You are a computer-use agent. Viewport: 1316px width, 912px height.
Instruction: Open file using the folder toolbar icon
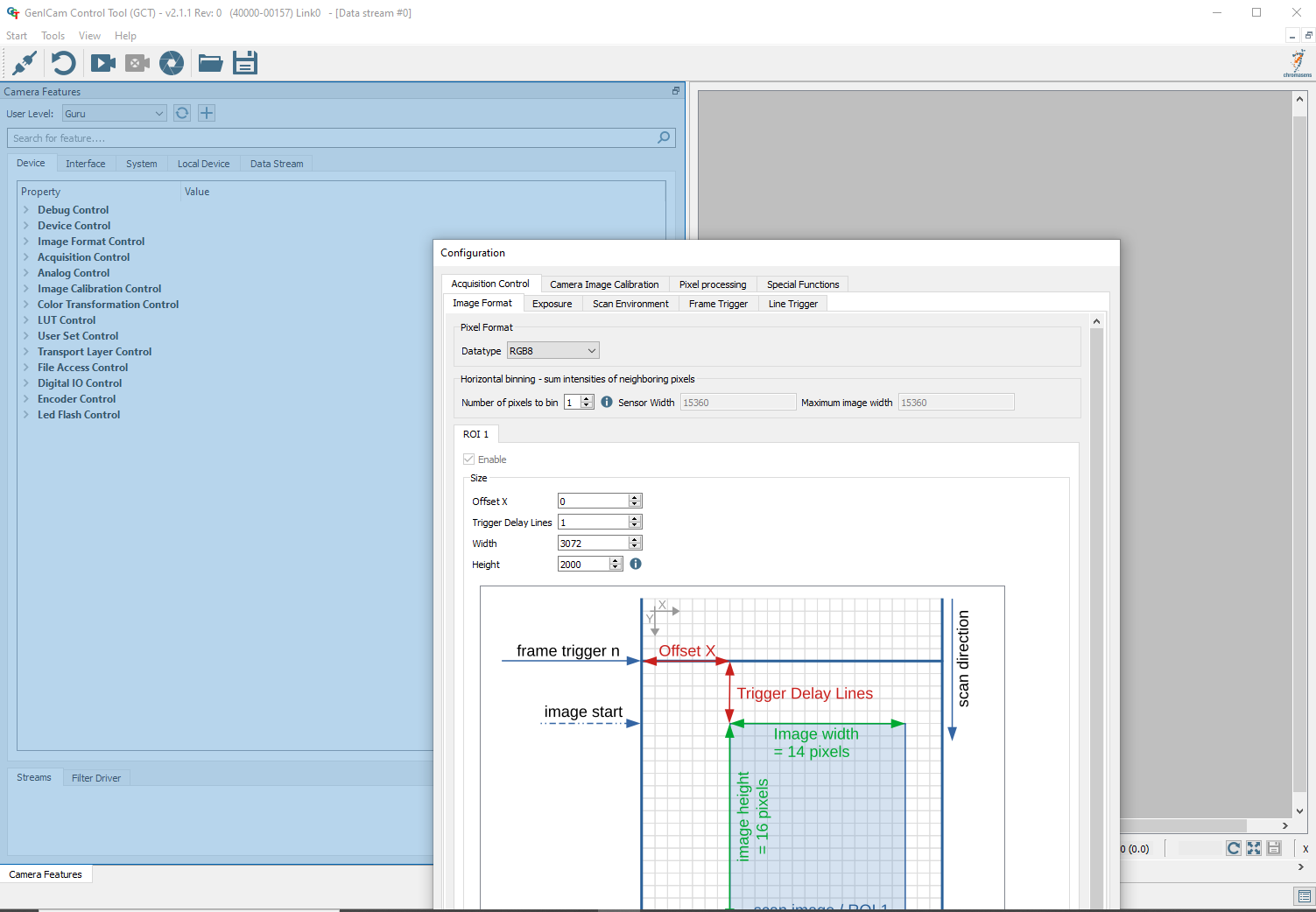(x=210, y=63)
